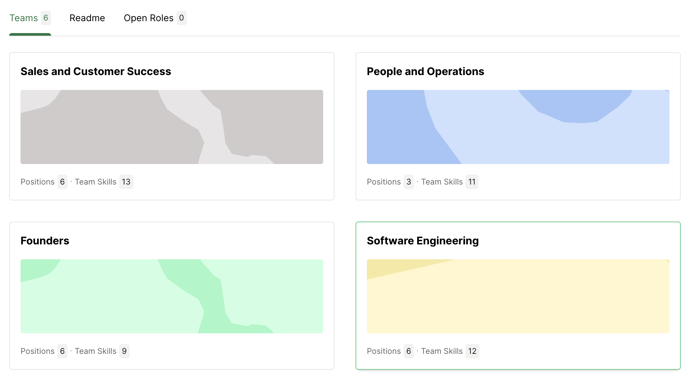This screenshot has height=377, width=688.
Task: Click the Teams count badge 6
Action: tap(46, 18)
